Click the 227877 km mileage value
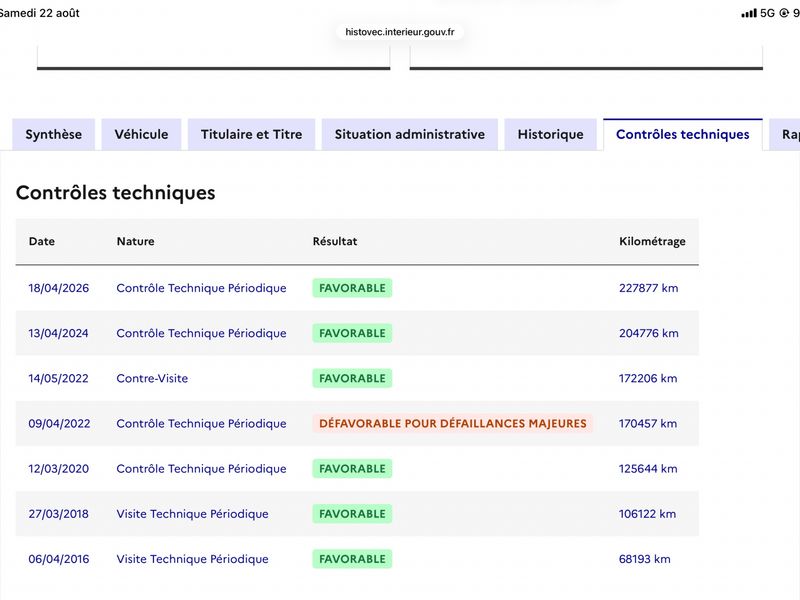This screenshot has height=600, width=800. pyautogui.click(x=648, y=288)
